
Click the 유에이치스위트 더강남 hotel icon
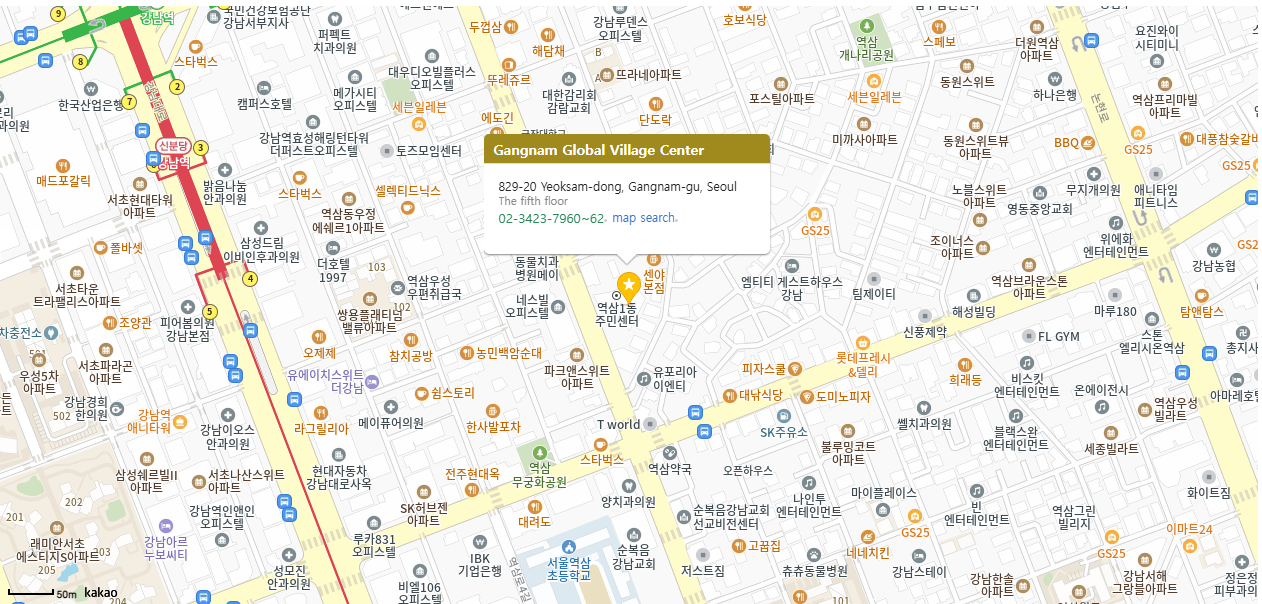[372, 381]
